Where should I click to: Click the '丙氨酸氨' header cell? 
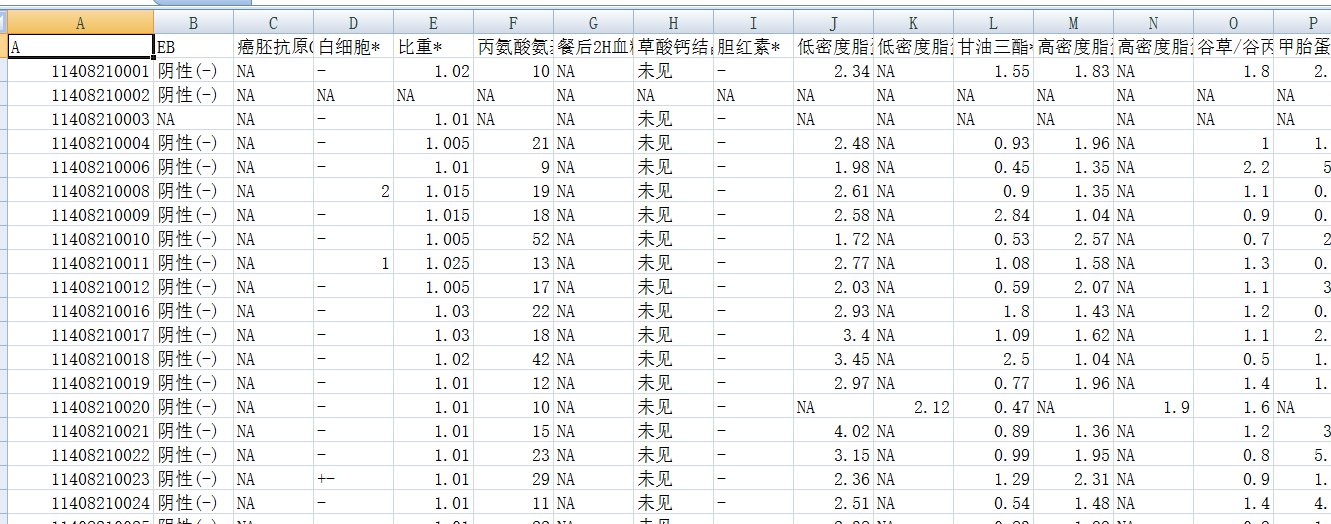click(x=513, y=47)
